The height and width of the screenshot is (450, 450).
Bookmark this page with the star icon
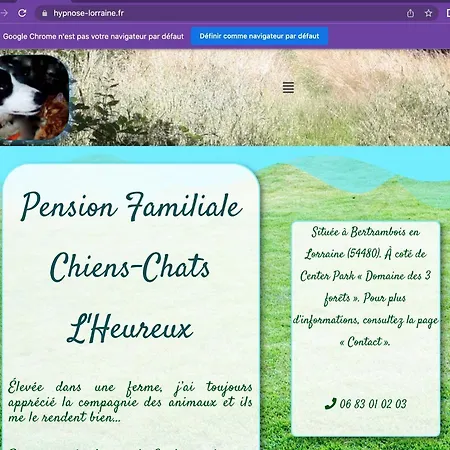point(428,13)
